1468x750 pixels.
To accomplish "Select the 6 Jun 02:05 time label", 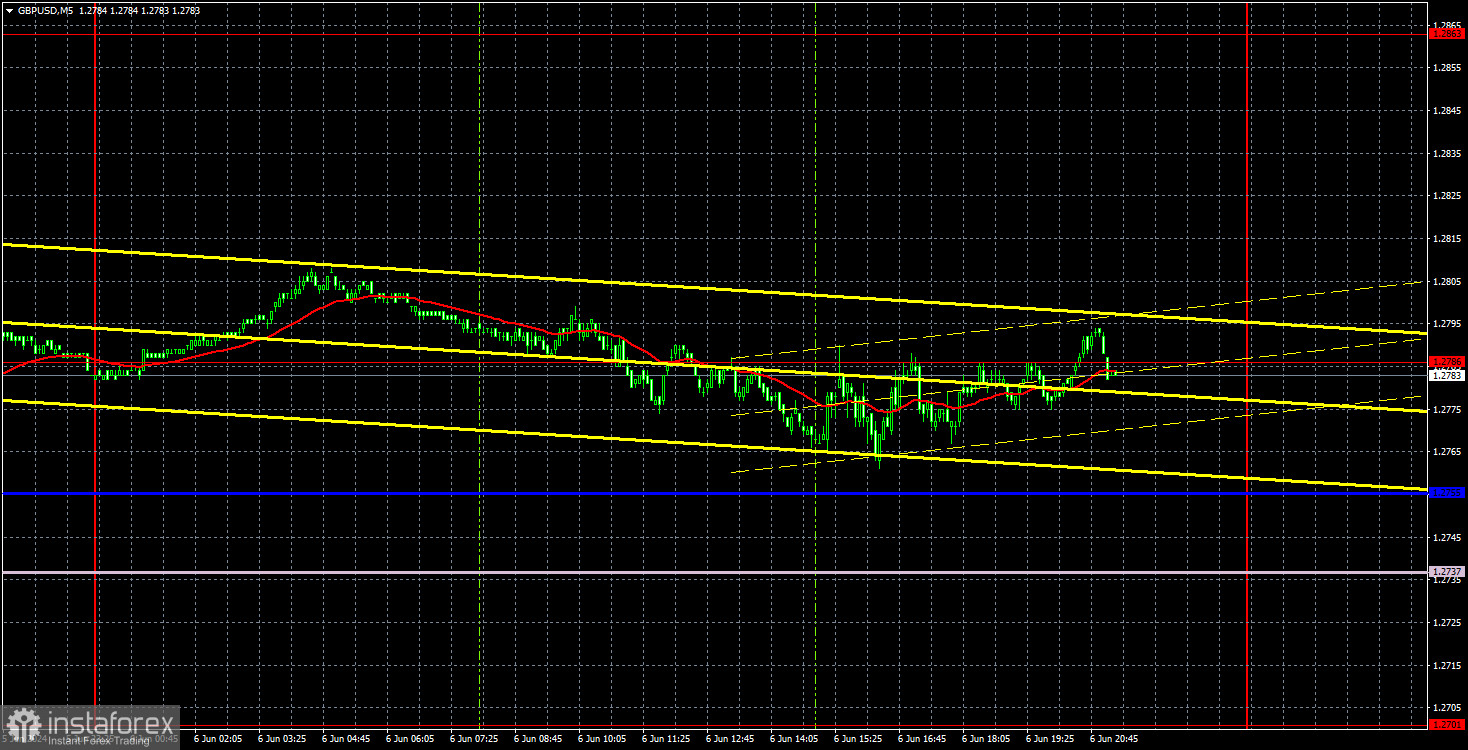I will (x=218, y=740).
